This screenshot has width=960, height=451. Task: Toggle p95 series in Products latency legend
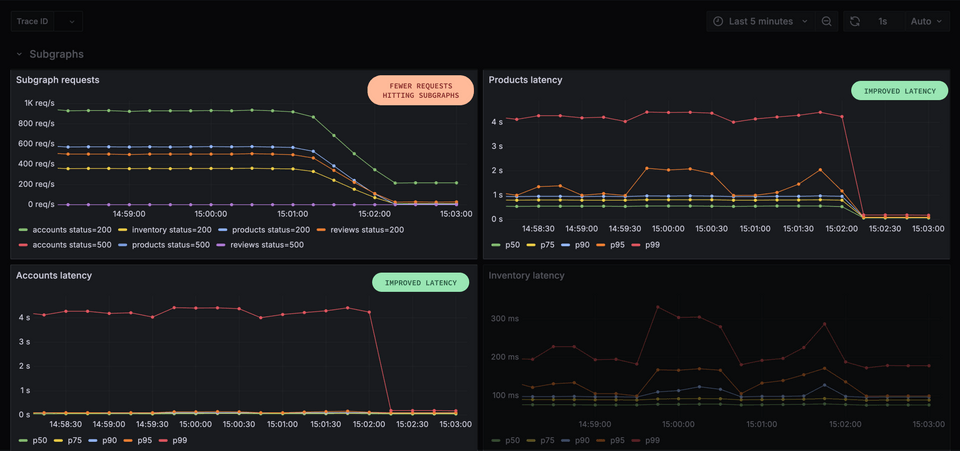click(x=610, y=245)
